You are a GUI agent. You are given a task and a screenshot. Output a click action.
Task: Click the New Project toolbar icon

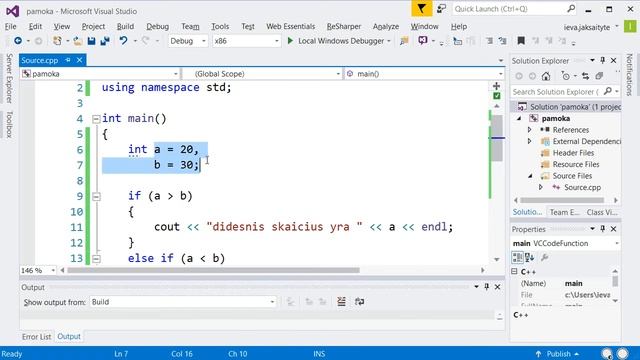click(58, 41)
